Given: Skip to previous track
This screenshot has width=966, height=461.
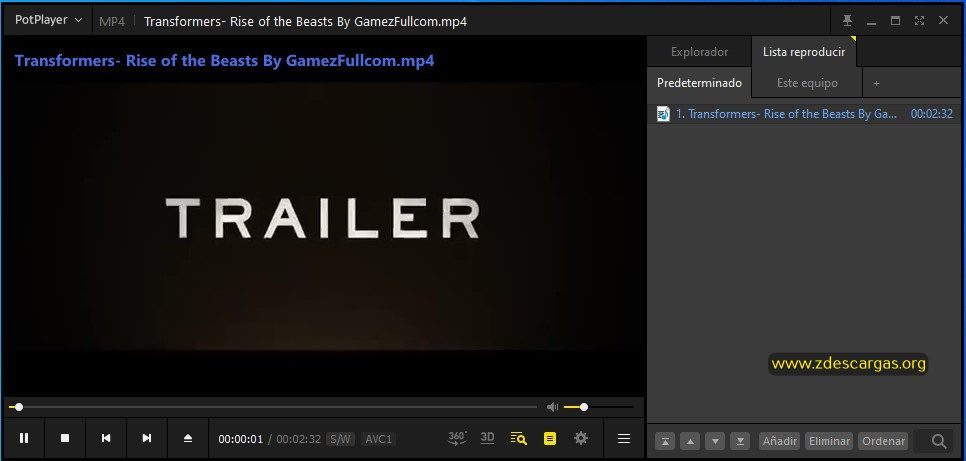Looking at the screenshot, I should coord(106,438).
